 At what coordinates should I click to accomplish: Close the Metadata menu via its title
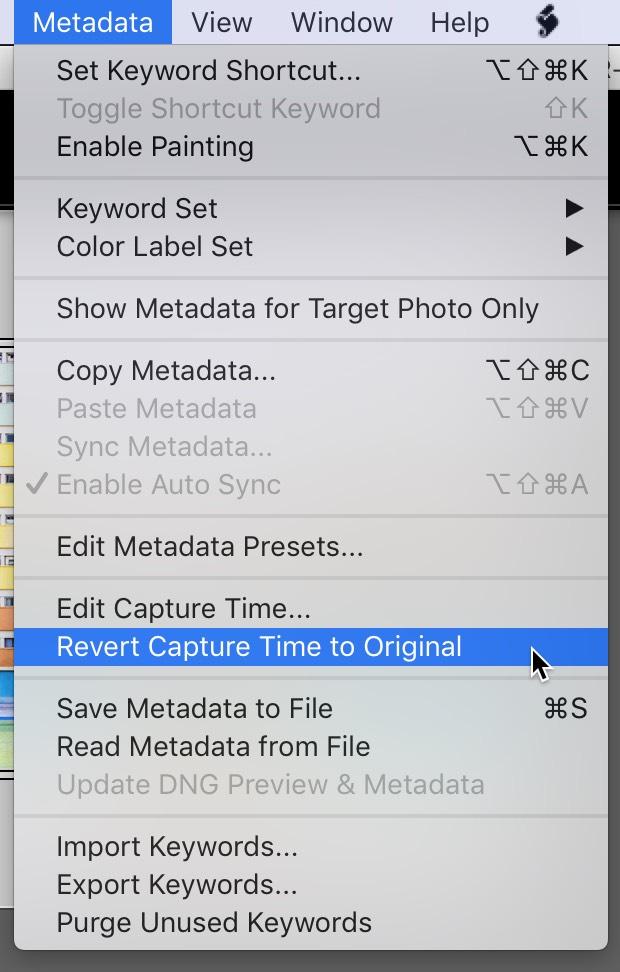[x=93, y=23]
